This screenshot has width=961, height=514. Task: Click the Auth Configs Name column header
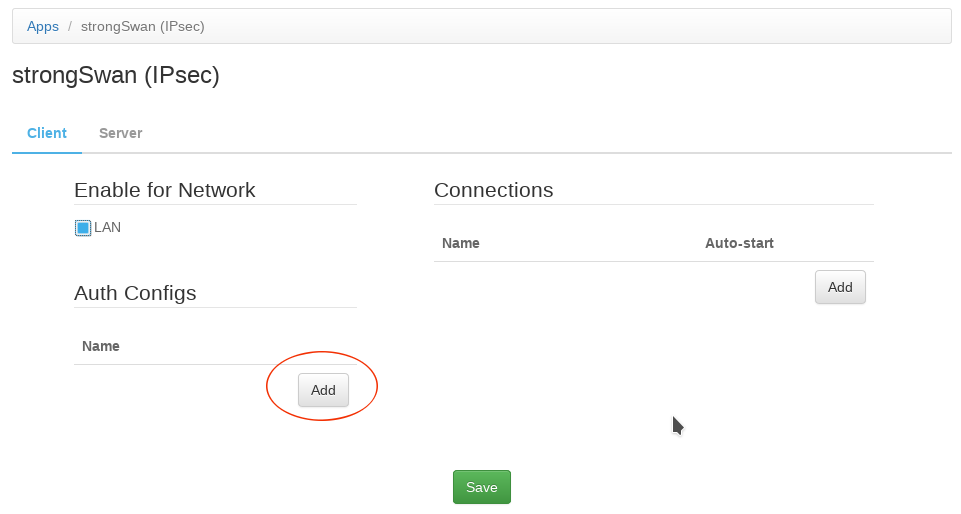click(x=101, y=346)
